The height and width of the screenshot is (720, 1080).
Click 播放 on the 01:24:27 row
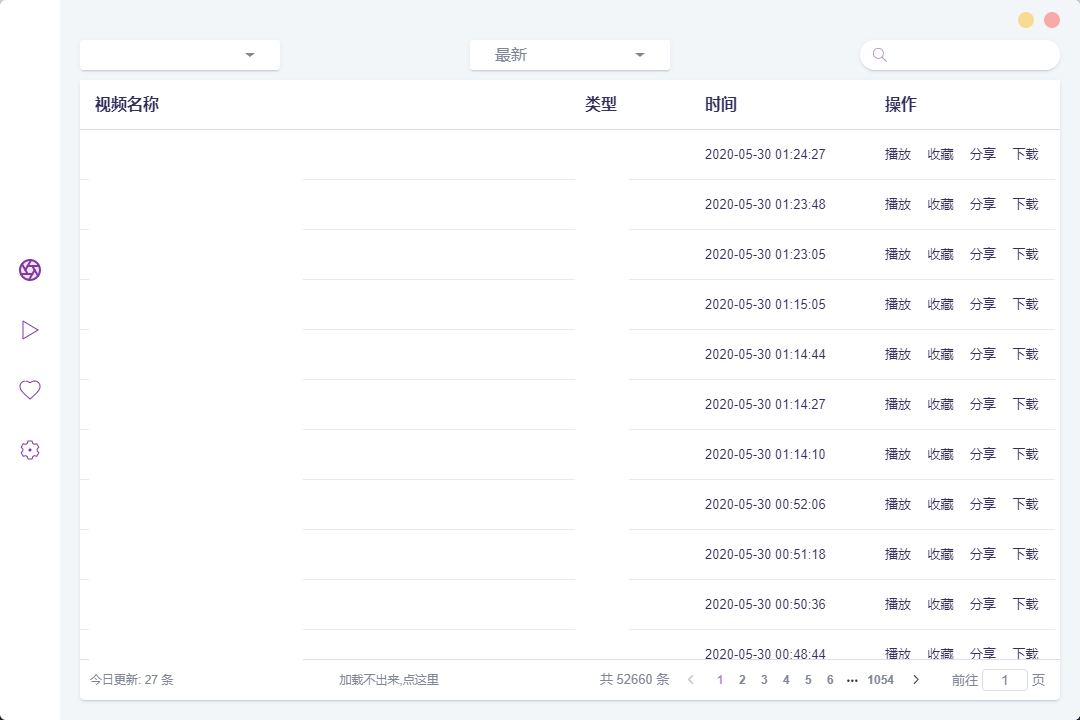click(x=898, y=154)
